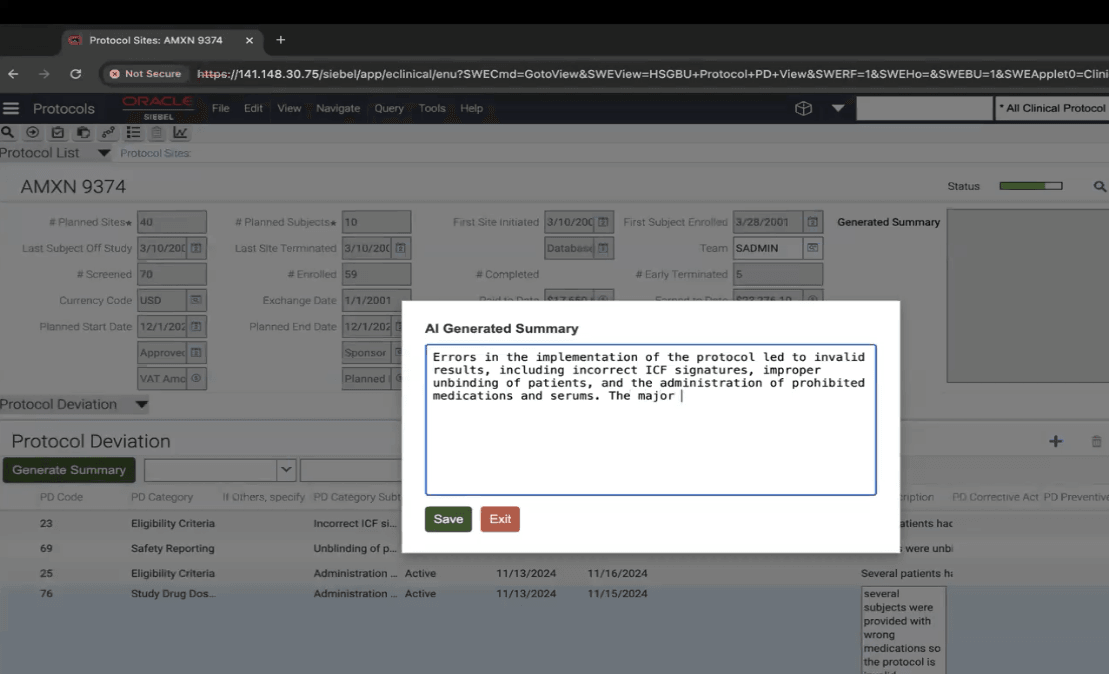Open the Currency Code picker icon

[x=196, y=300]
